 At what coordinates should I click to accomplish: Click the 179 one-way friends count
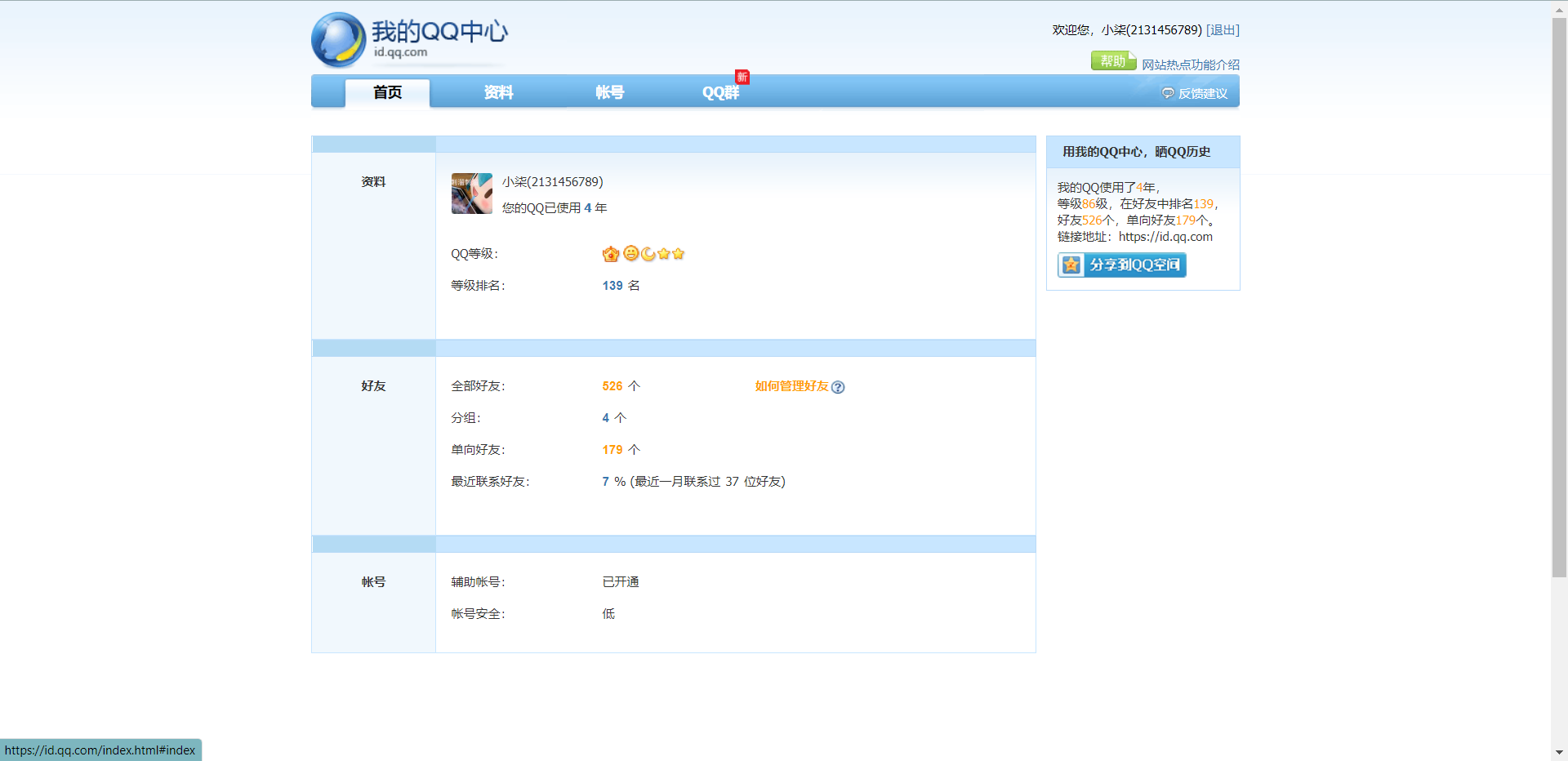(612, 450)
